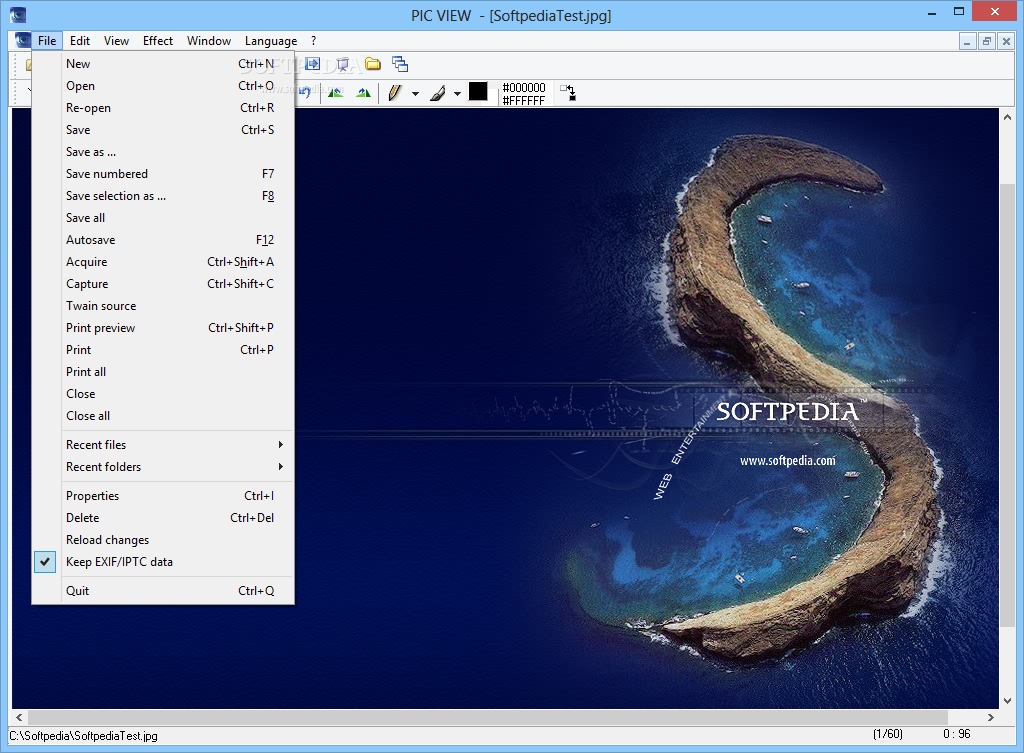This screenshot has height=753, width=1024.
Task: Choose Delete from File menu
Action: click(163, 518)
